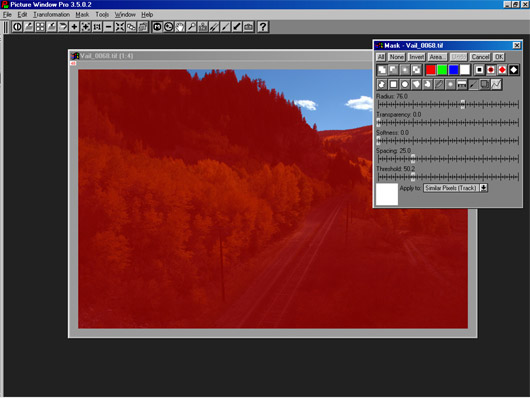Select the lasso-like curved shape mask tool
The width and height of the screenshot is (530, 398).
point(428,84)
